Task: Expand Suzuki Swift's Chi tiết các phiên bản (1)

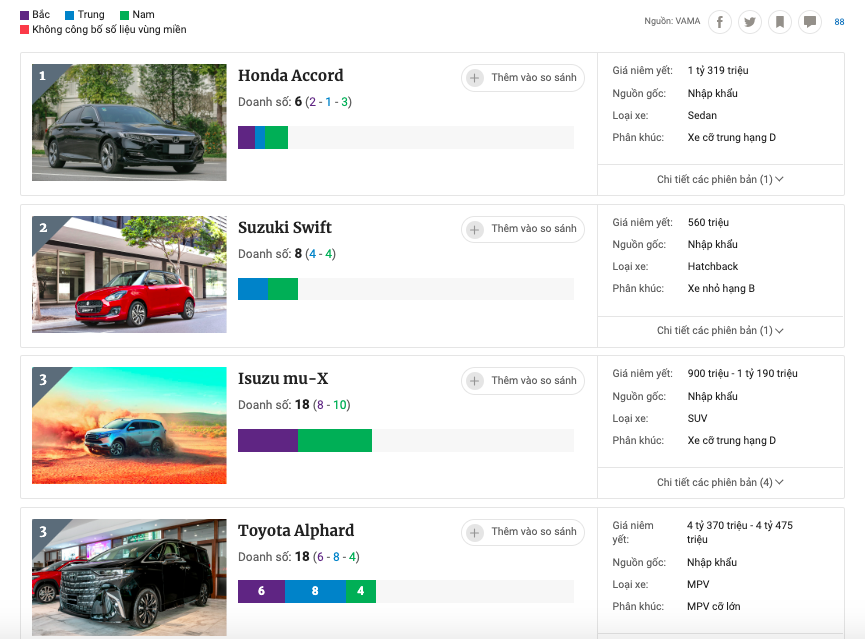Action: pos(720,331)
